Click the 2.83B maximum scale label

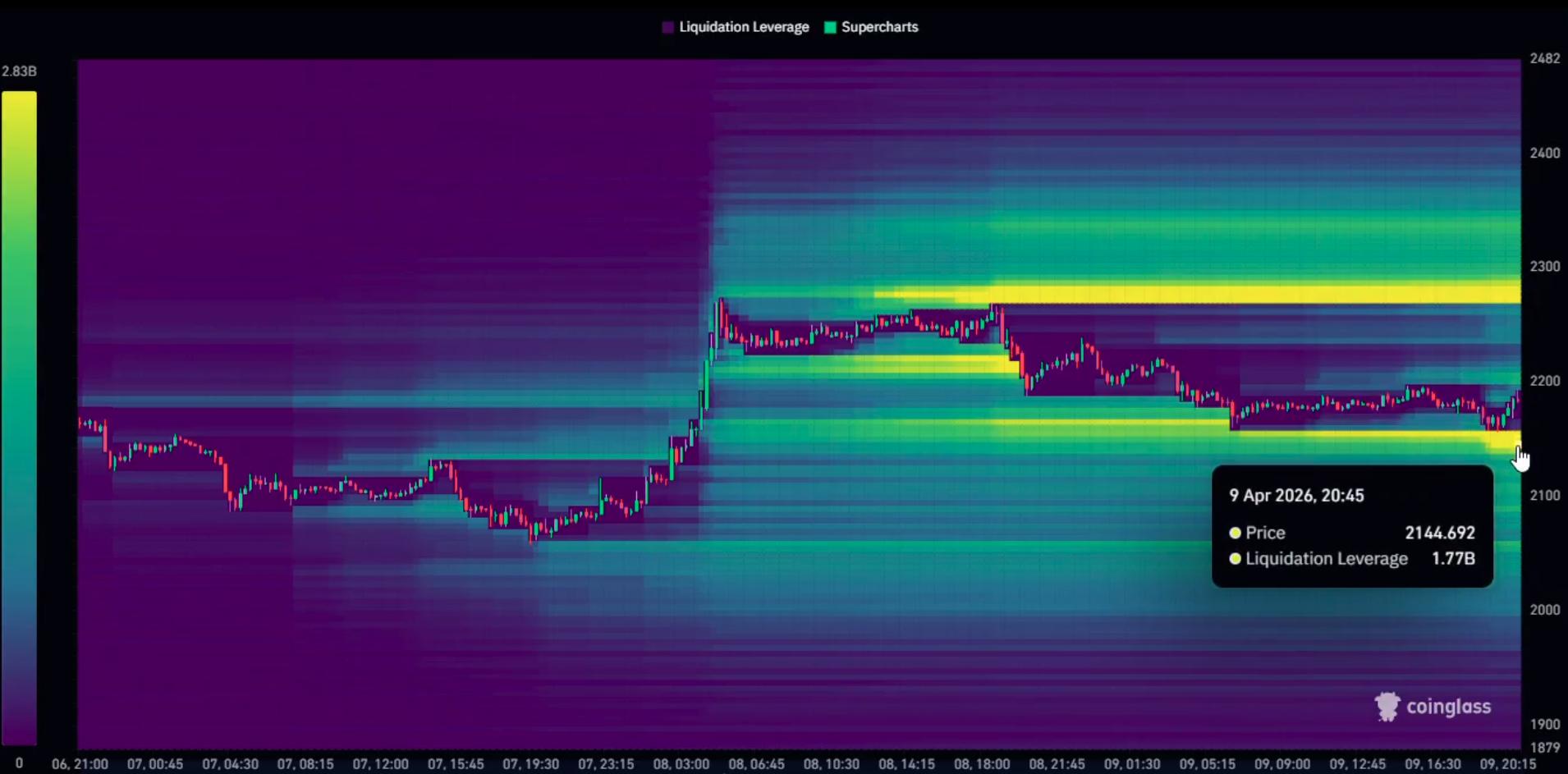click(x=19, y=71)
